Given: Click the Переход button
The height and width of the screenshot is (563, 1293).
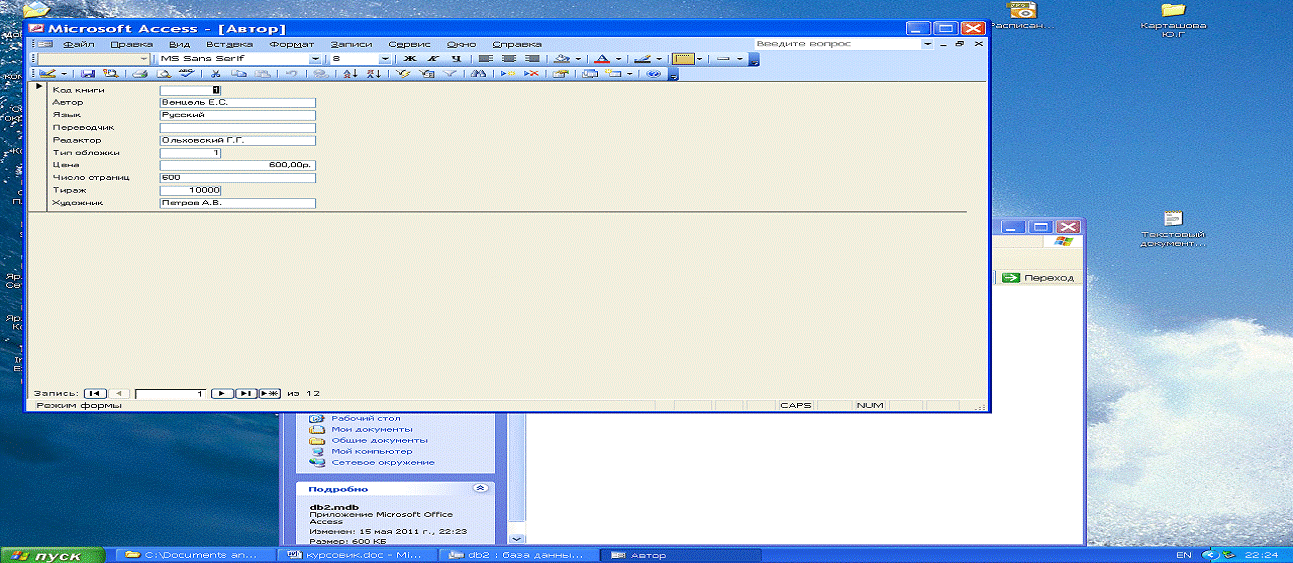Looking at the screenshot, I should click(x=1038, y=278).
